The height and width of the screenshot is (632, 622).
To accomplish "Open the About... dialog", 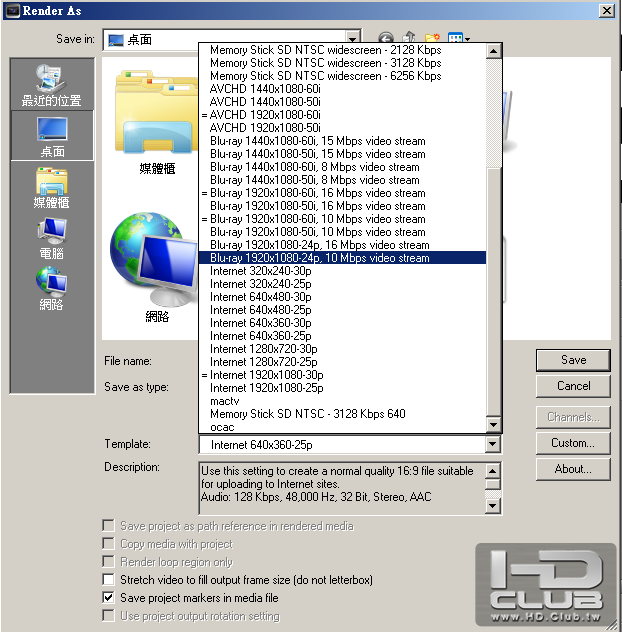I will pyautogui.click(x=573, y=469).
